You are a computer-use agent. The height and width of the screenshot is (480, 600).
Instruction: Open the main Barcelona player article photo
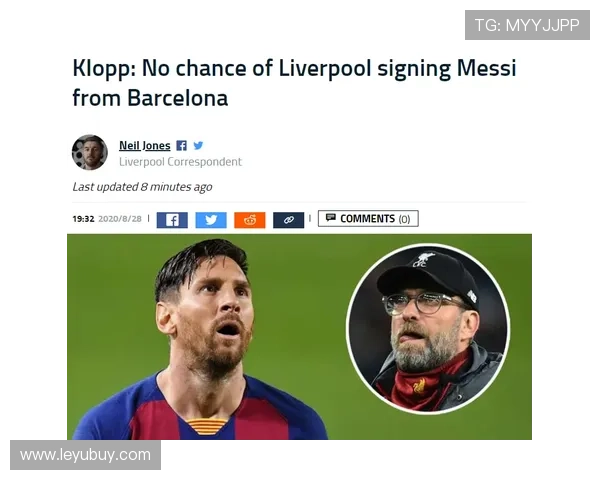[x=207, y=337]
